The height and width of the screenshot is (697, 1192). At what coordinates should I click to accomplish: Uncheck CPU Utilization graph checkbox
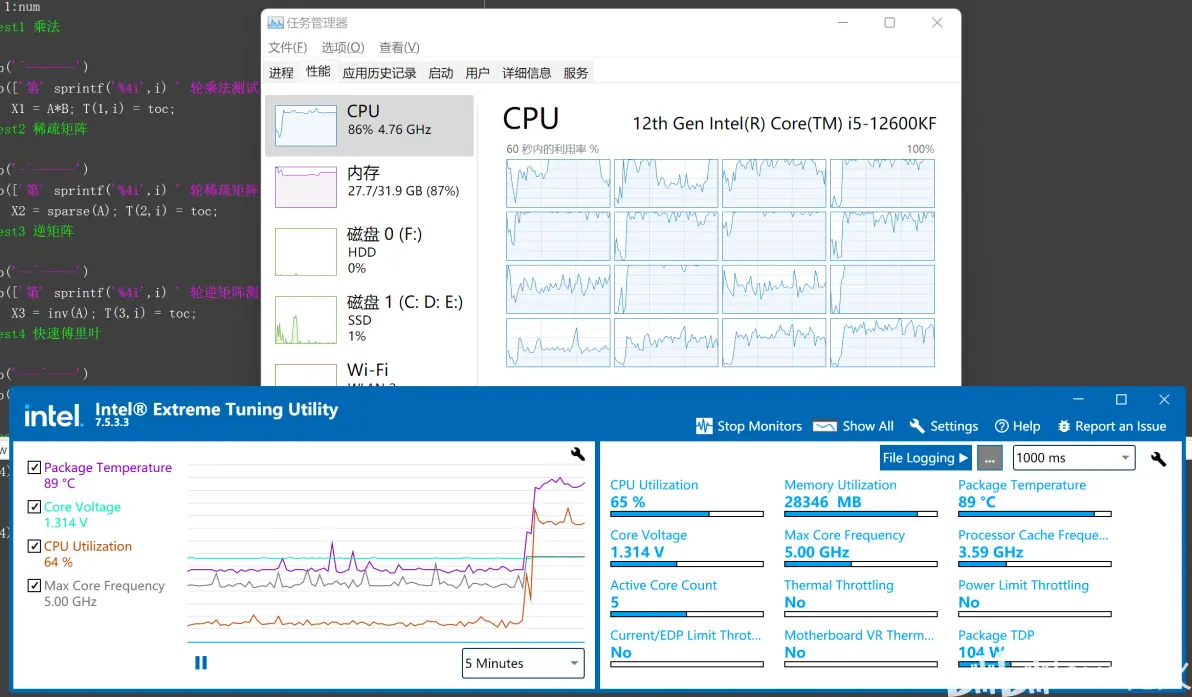34,546
